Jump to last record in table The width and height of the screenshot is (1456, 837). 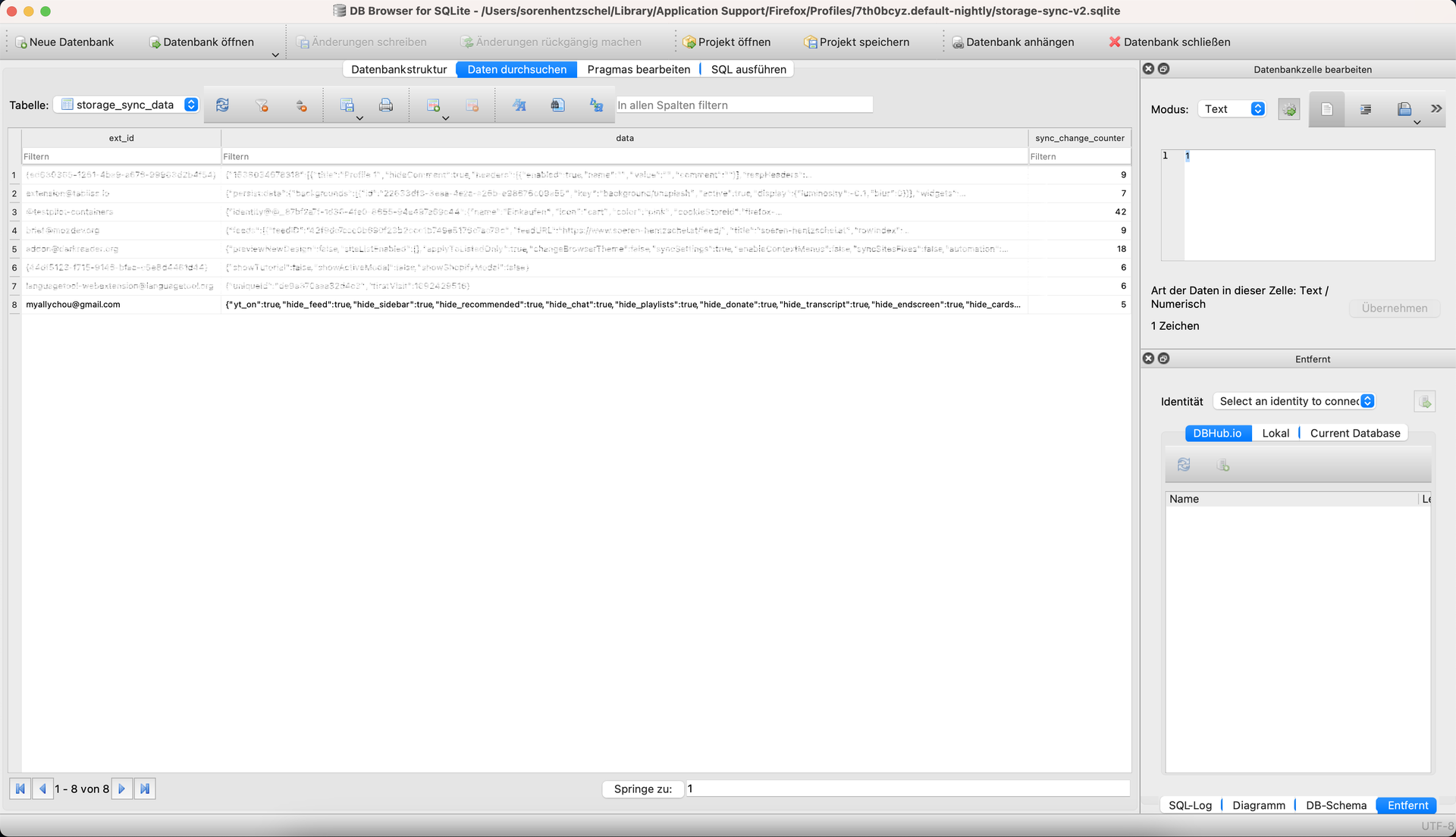(145, 788)
